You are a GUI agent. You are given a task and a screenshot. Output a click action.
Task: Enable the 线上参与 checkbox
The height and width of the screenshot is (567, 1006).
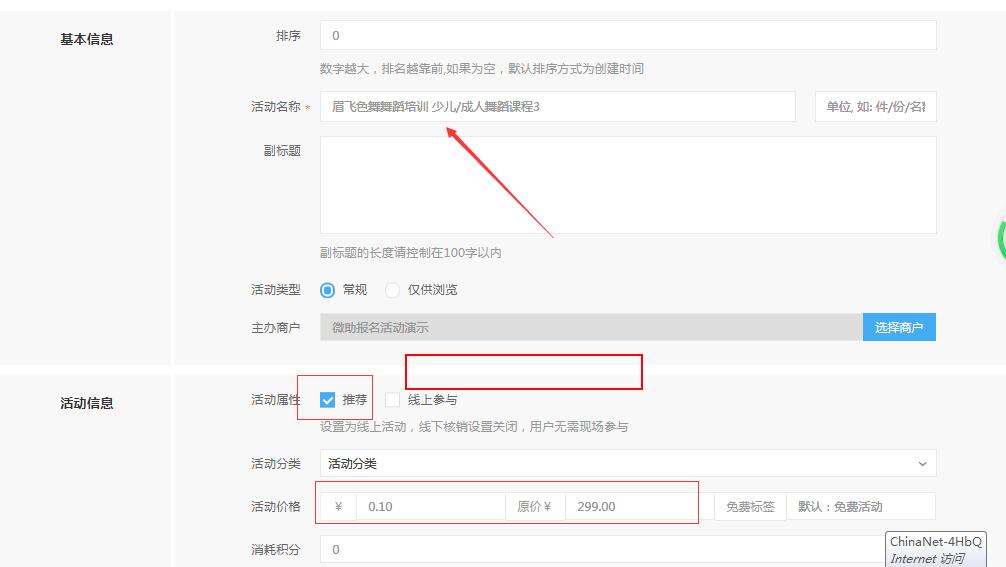[x=392, y=400]
